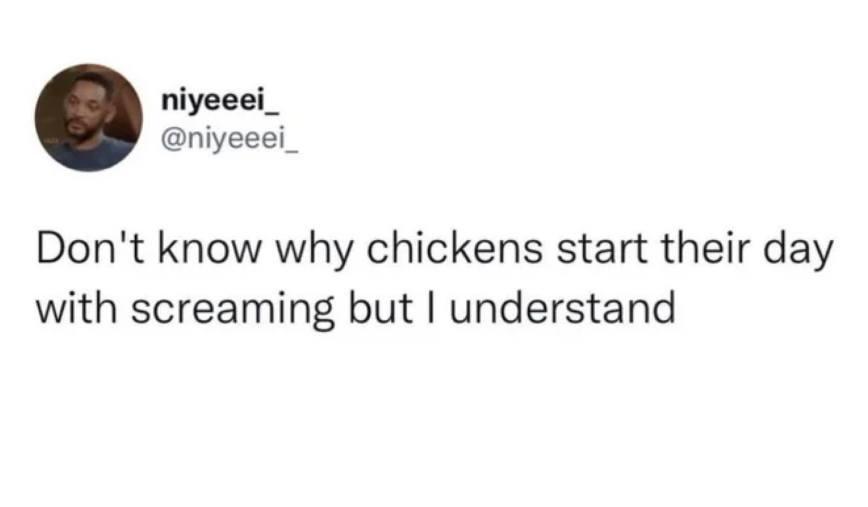Click the word "screaming" in the tweet
868x507 pixels.
tap(232, 310)
